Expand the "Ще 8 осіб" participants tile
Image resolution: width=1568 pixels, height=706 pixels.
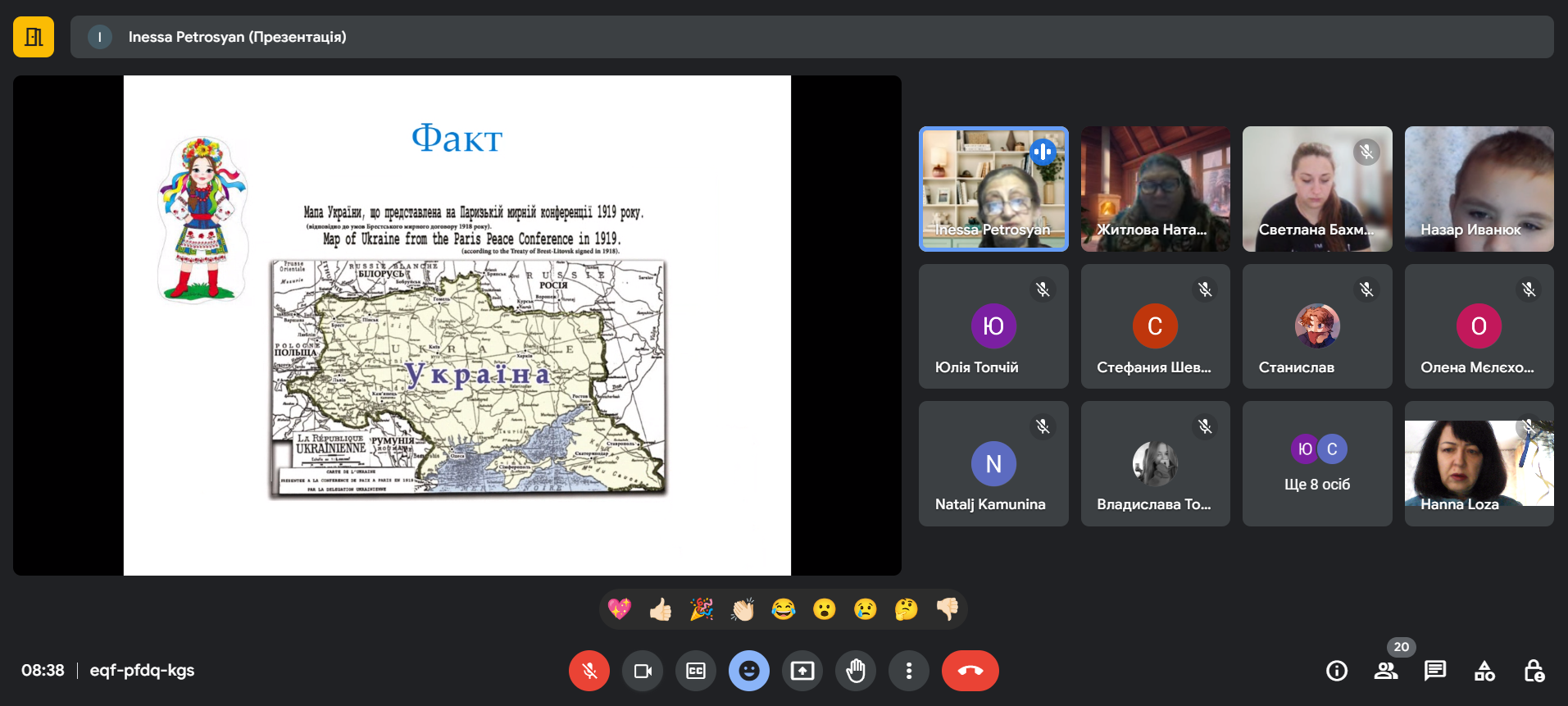(1316, 464)
